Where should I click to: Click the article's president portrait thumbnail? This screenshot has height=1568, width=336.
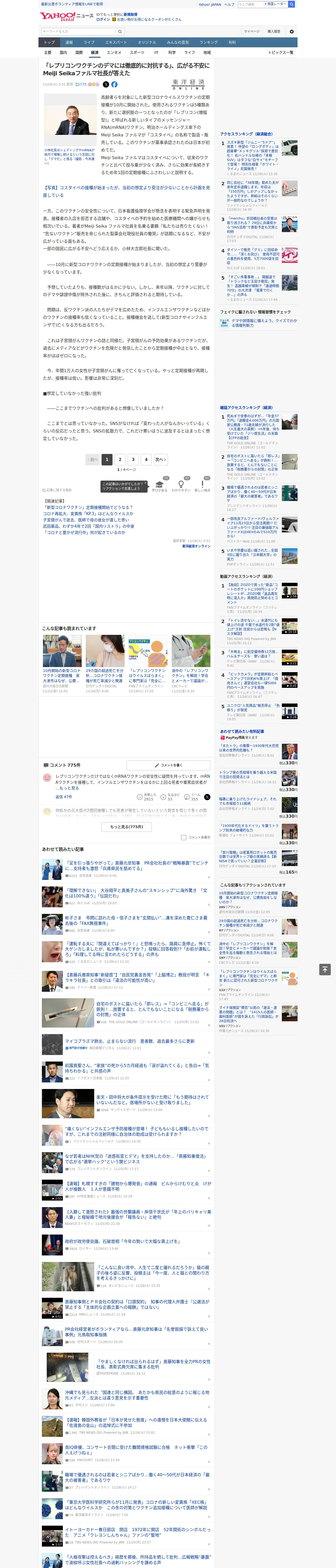(70, 120)
